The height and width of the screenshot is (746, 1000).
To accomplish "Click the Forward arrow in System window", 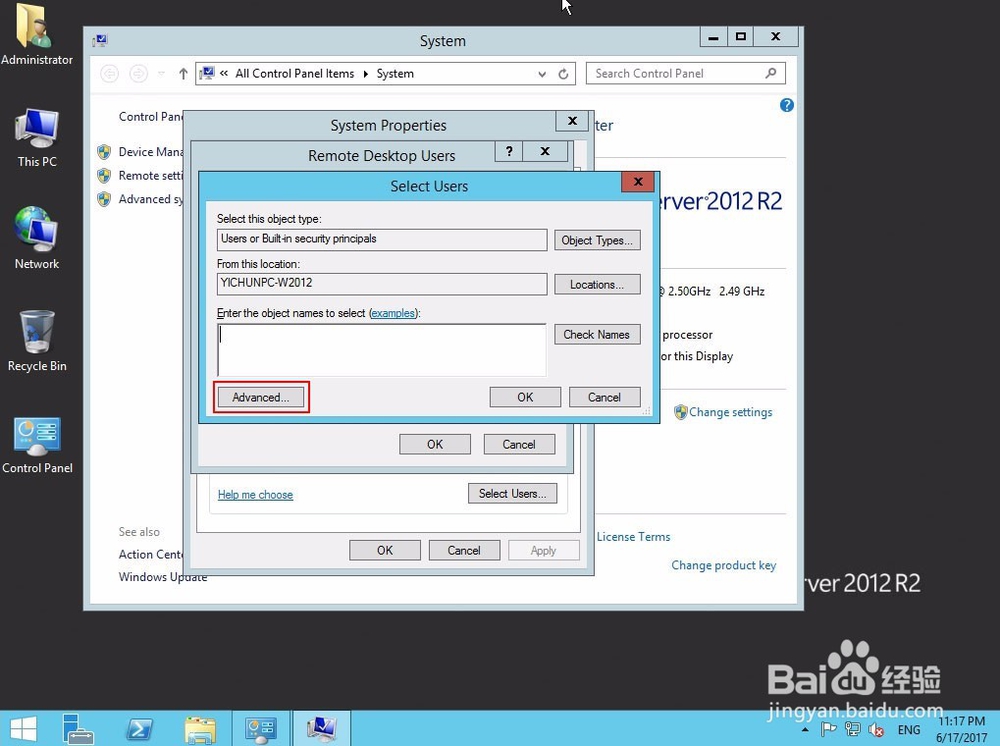I will click(x=138, y=74).
